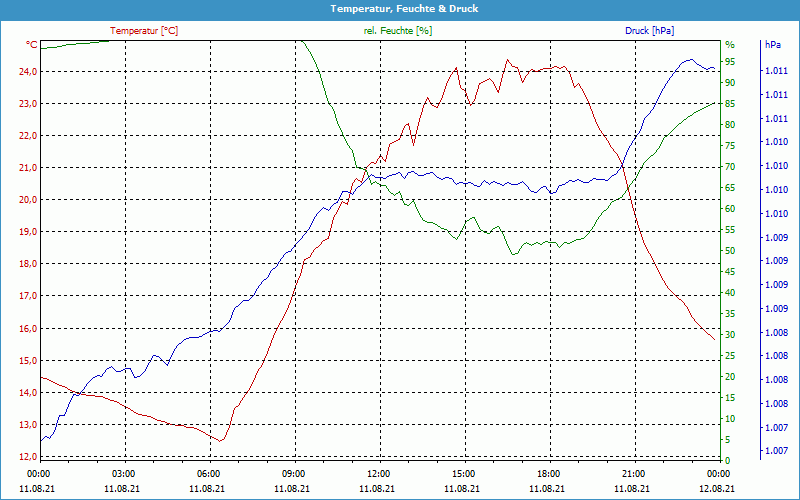Click the 21:00 time axis label

point(633,473)
